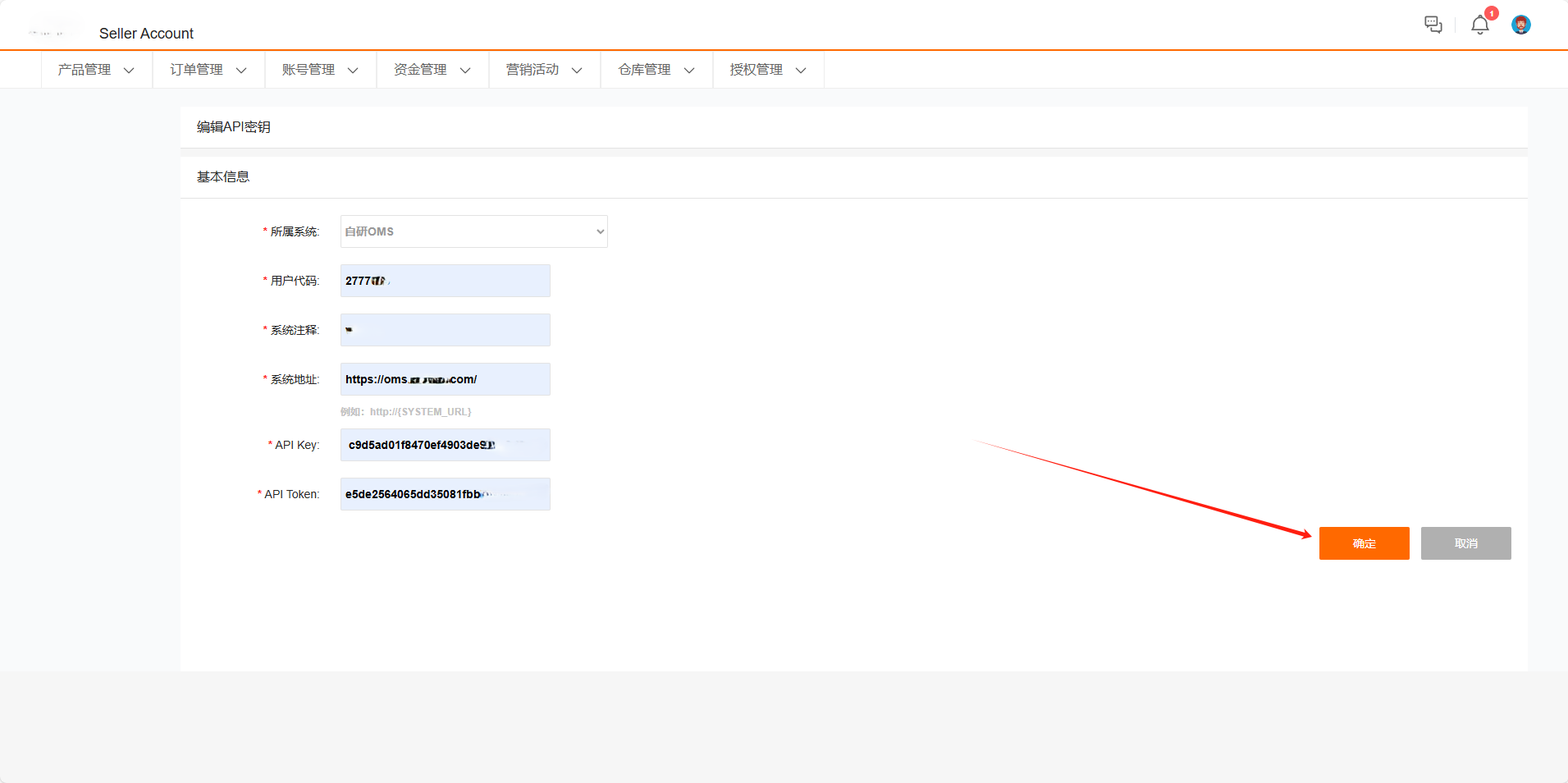Click the 编辑API密钥 heading
This screenshot has width=1568, height=783.
click(x=234, y=126)
